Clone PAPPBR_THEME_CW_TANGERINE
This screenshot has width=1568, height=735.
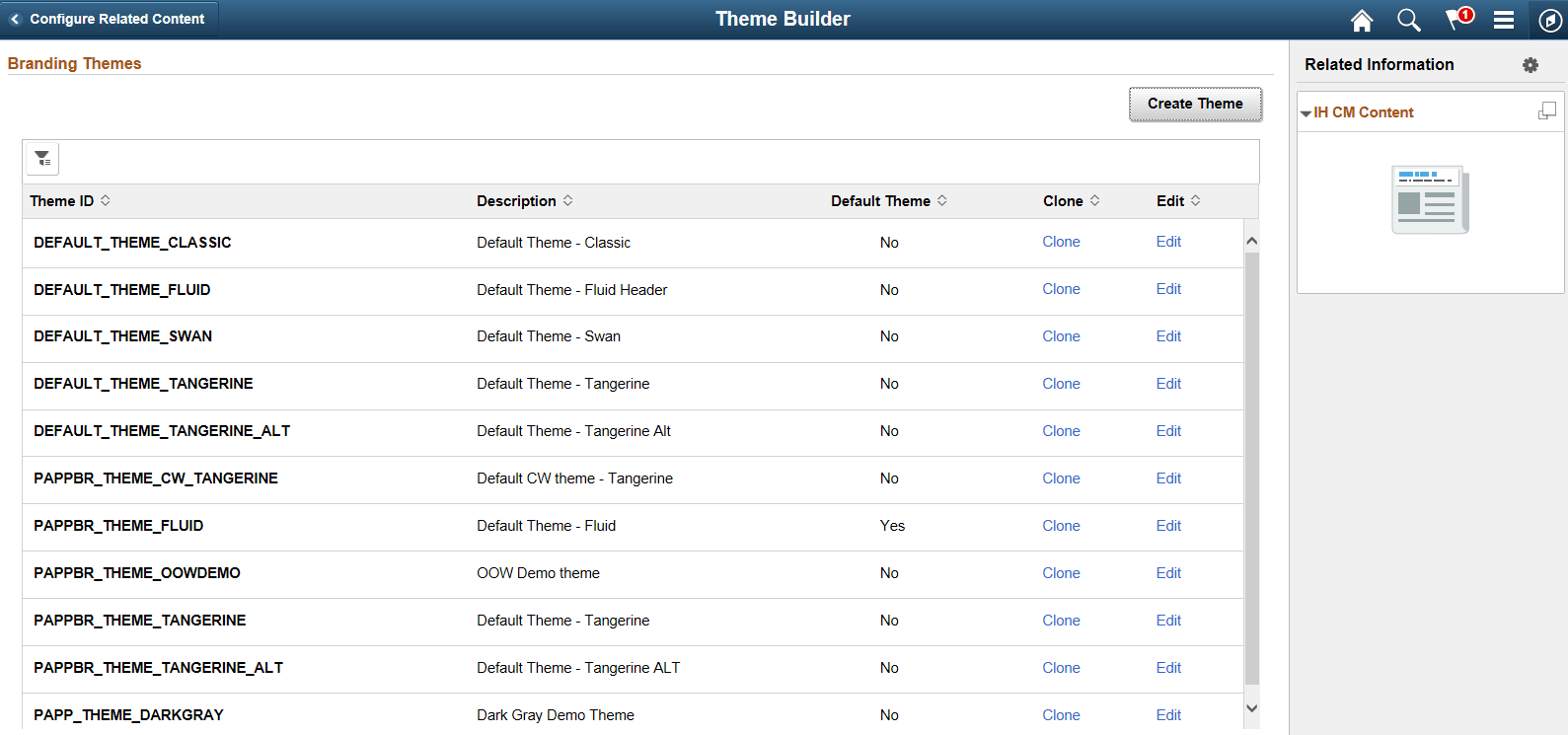pyautogui.click(x=1061, y=478)
